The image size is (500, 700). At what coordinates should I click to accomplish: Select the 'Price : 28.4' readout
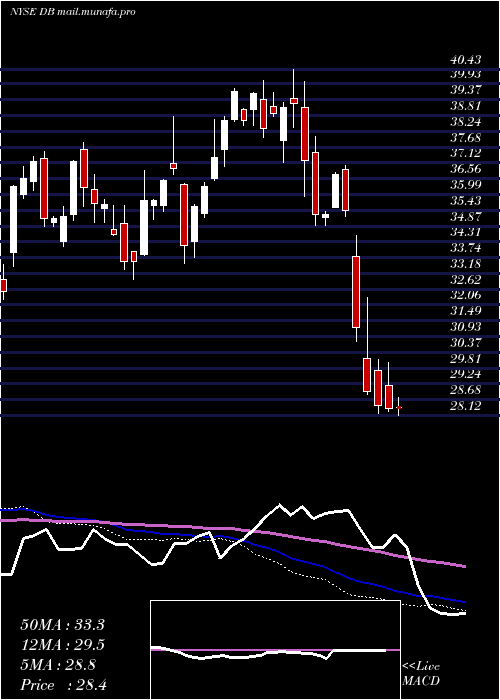62,685
